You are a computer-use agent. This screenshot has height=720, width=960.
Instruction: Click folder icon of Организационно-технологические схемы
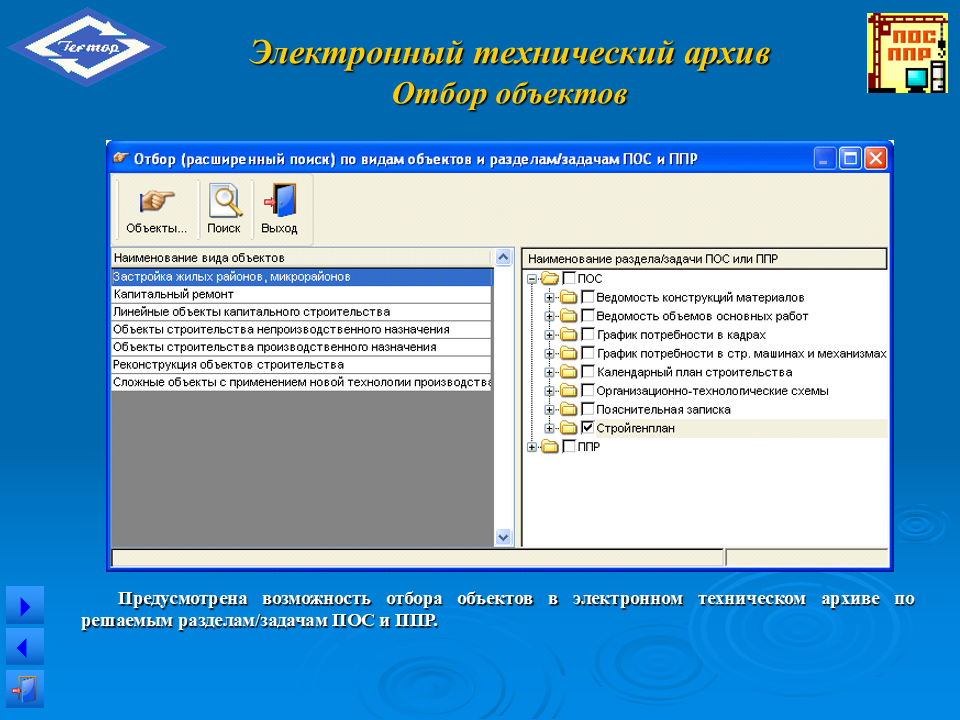[569, 391]
